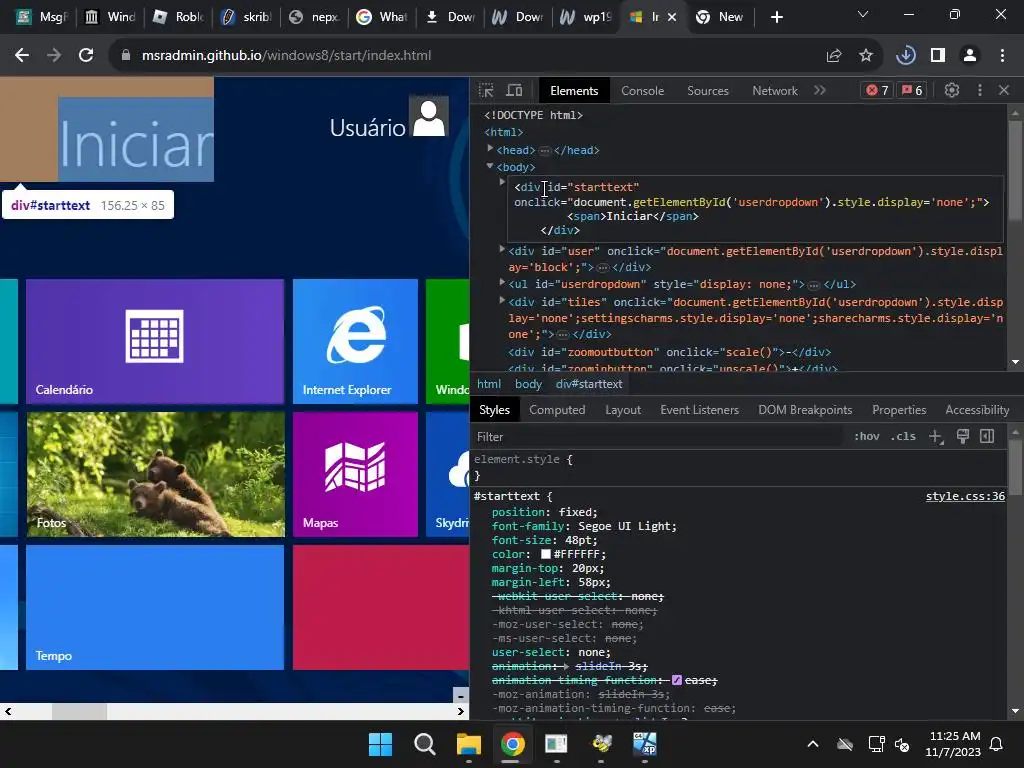Expand the div id=user node
The height and width of the screenshot is (768, 1024).
502,249
